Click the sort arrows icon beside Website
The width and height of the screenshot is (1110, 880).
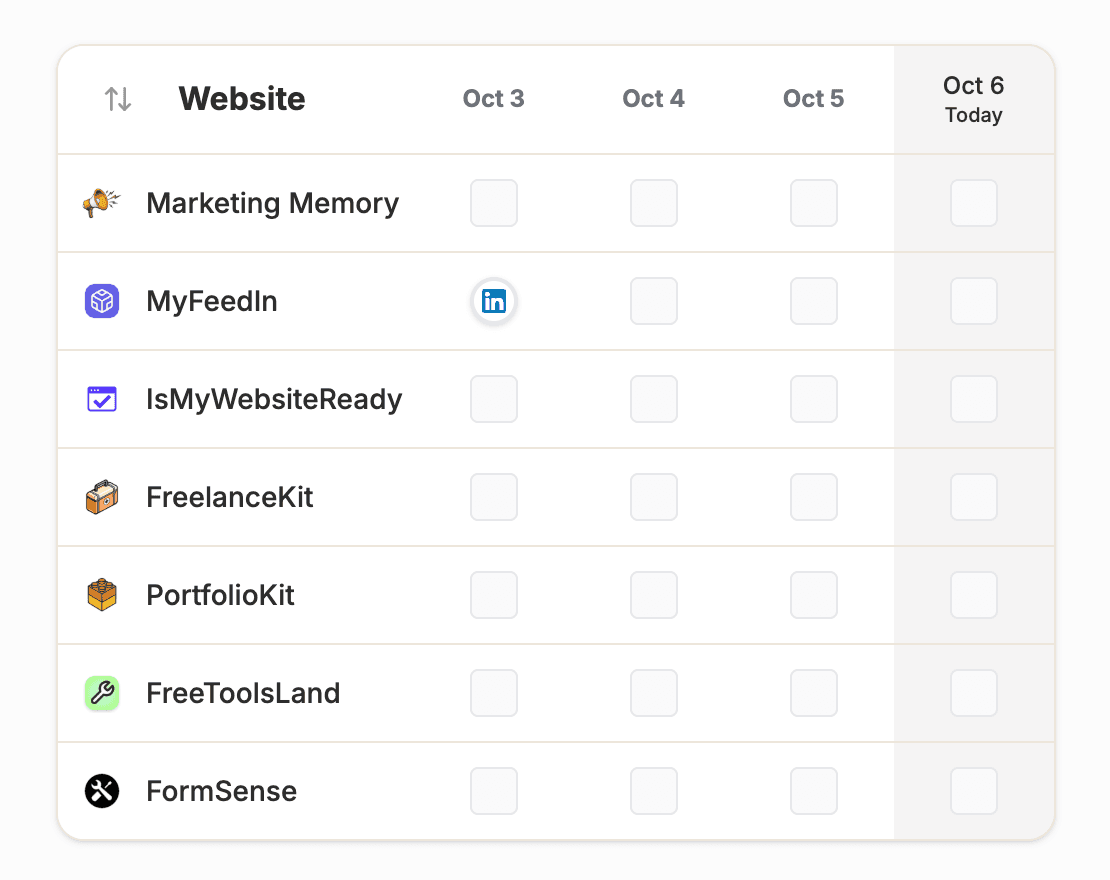click(118, 99)
